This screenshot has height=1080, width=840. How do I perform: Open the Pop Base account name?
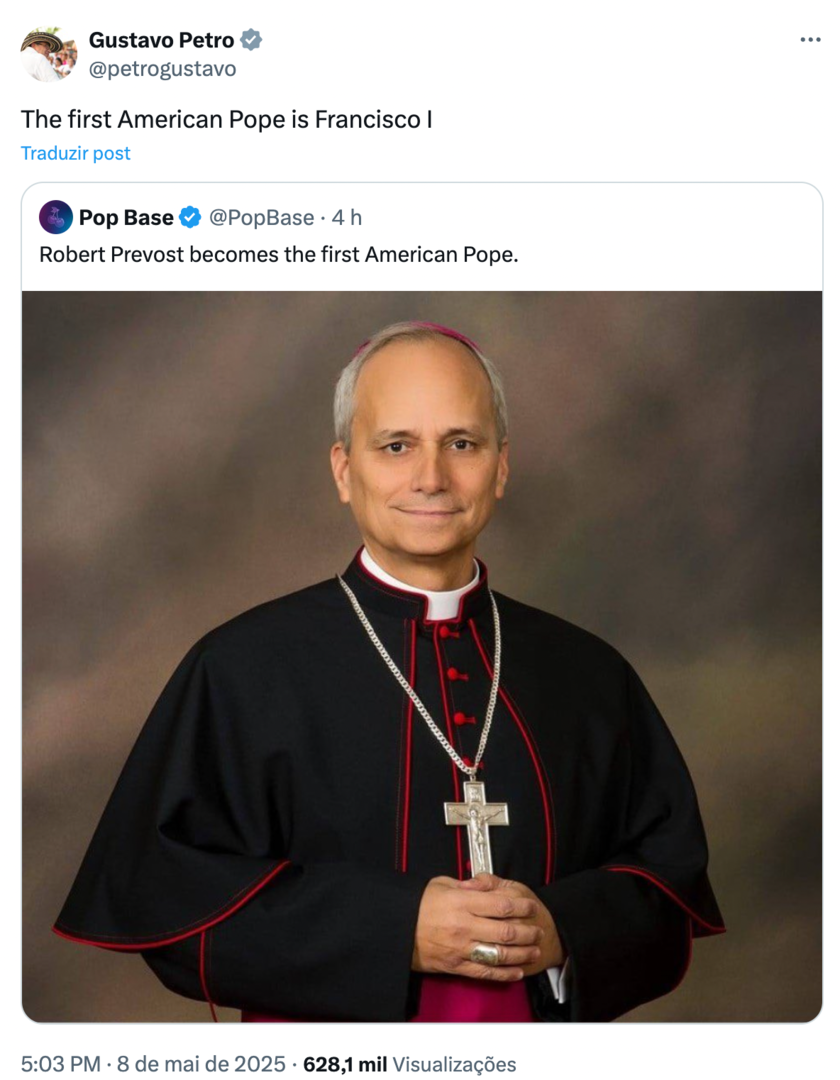(126, 217)
